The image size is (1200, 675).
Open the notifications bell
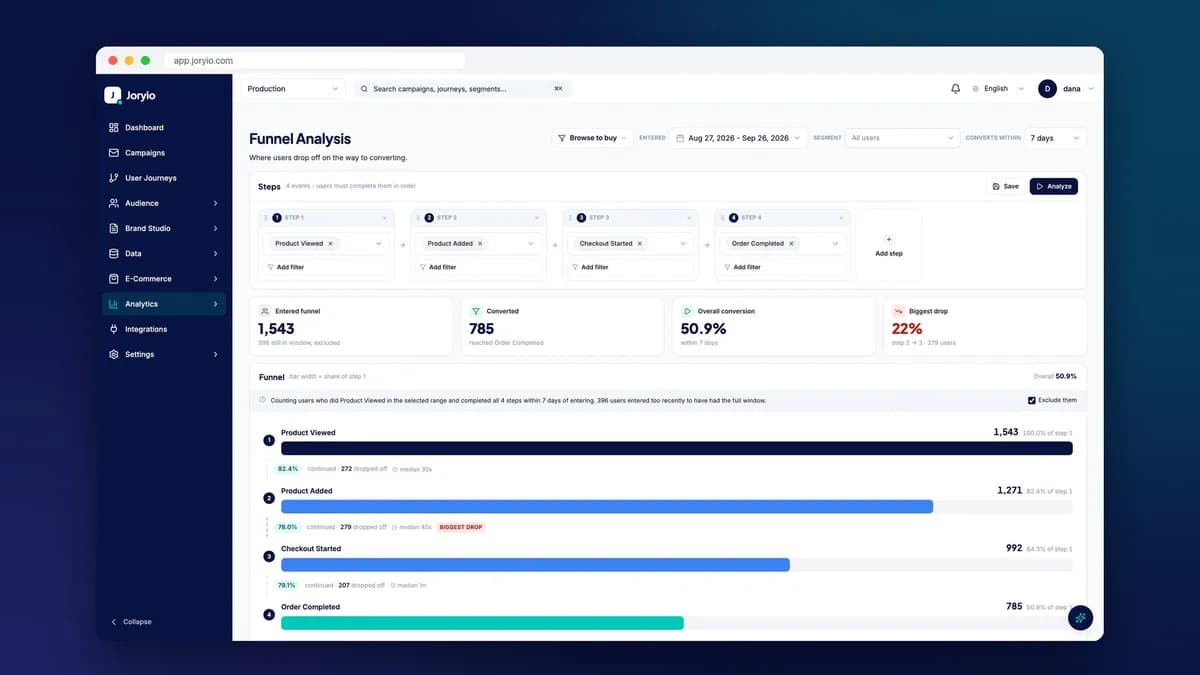tap(955, 89)
